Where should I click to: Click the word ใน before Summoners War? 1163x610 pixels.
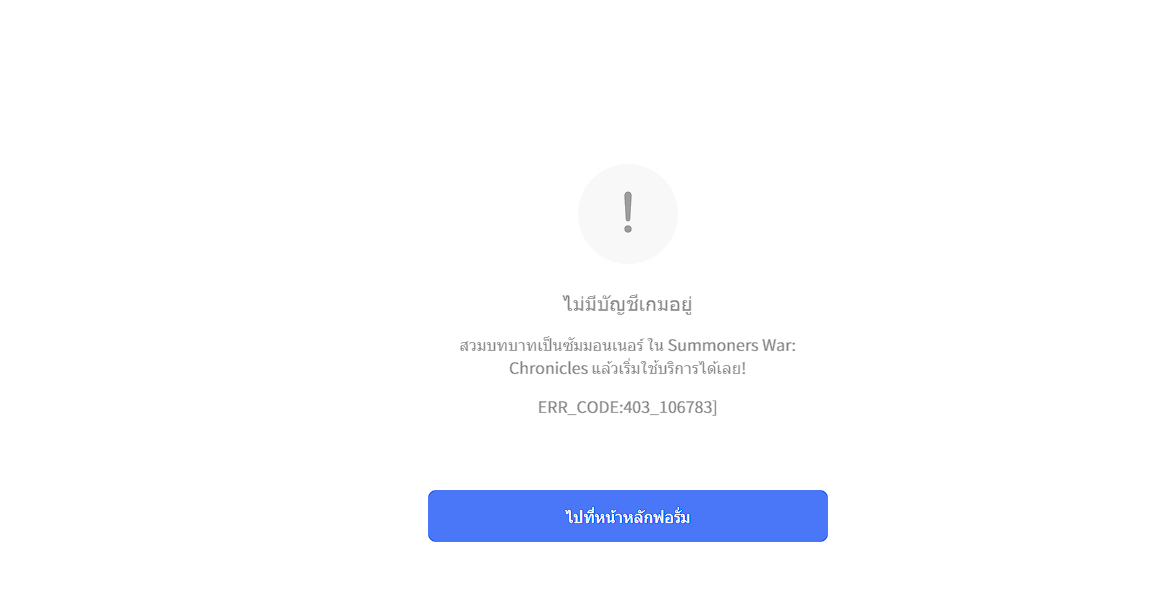click(x=655, y=345)
